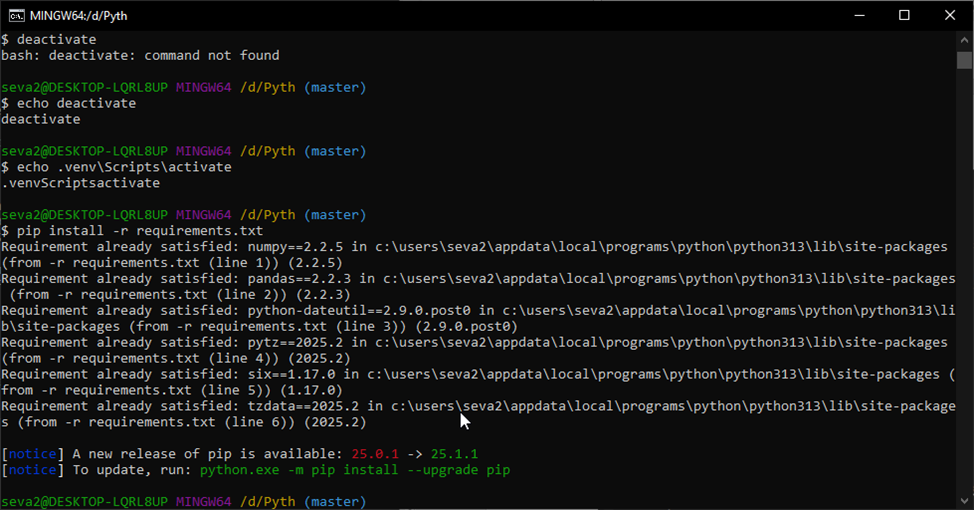Close the MINGW64 terminal window
This screenshot has height=510, width=974.
tap(950, 15)
